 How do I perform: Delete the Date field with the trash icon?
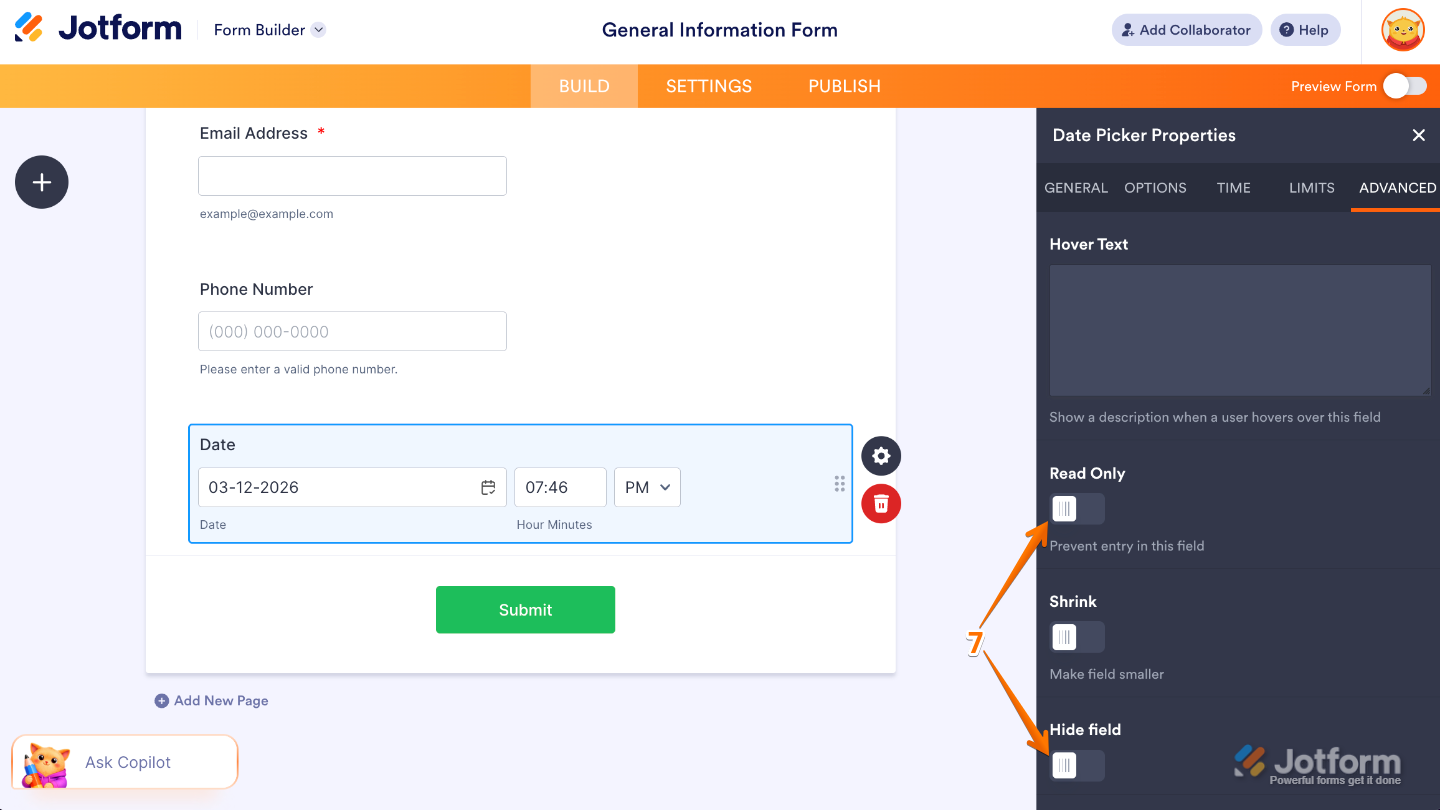point(880,504)
